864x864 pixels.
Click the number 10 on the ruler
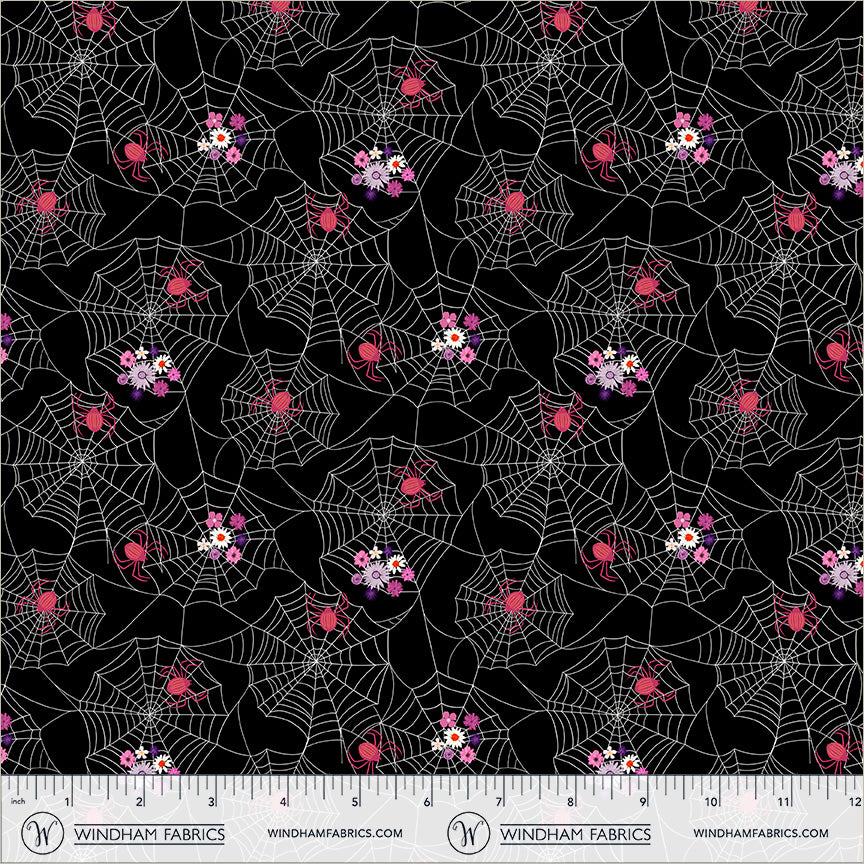711,801
